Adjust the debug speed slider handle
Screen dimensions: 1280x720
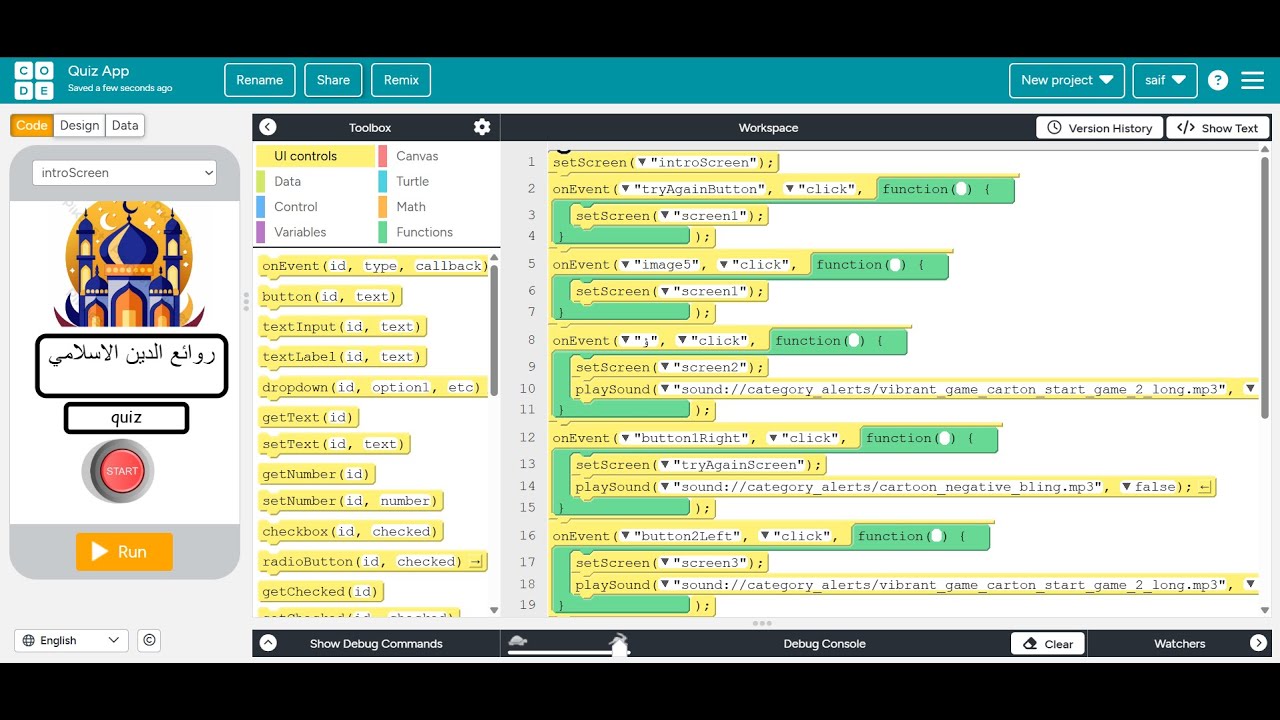tap(620, 646)
